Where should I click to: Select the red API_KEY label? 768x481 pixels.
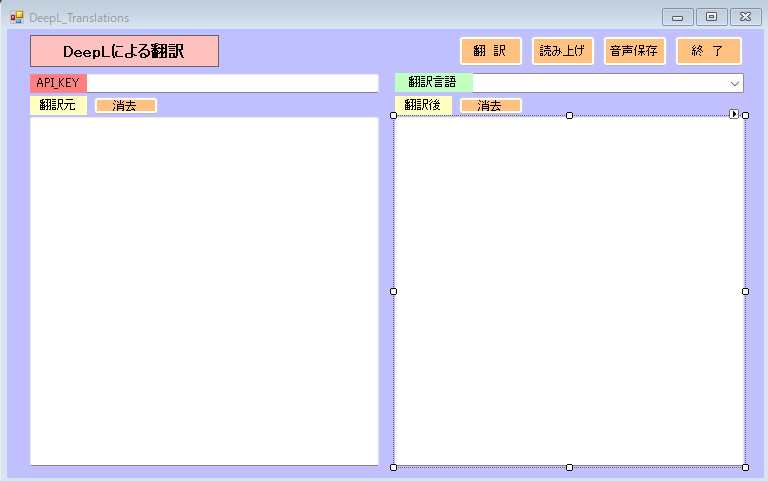click(x=58, y=83)
